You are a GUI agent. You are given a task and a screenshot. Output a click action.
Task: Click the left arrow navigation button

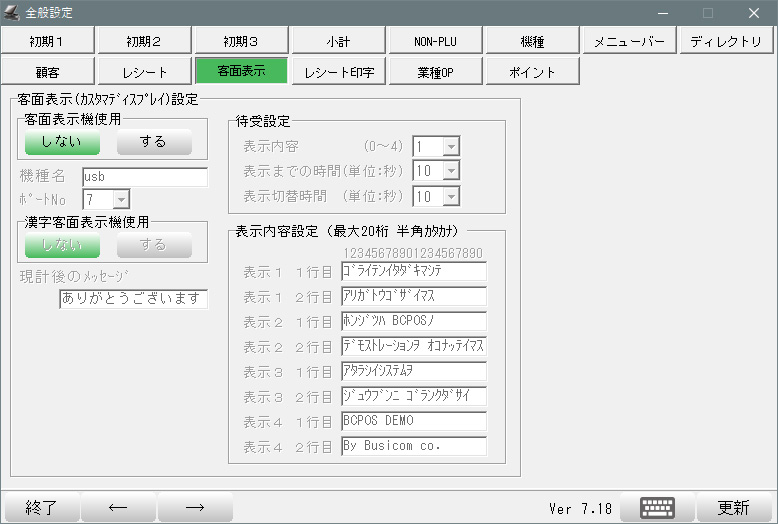pyautogui.click(x=118, y=507)
